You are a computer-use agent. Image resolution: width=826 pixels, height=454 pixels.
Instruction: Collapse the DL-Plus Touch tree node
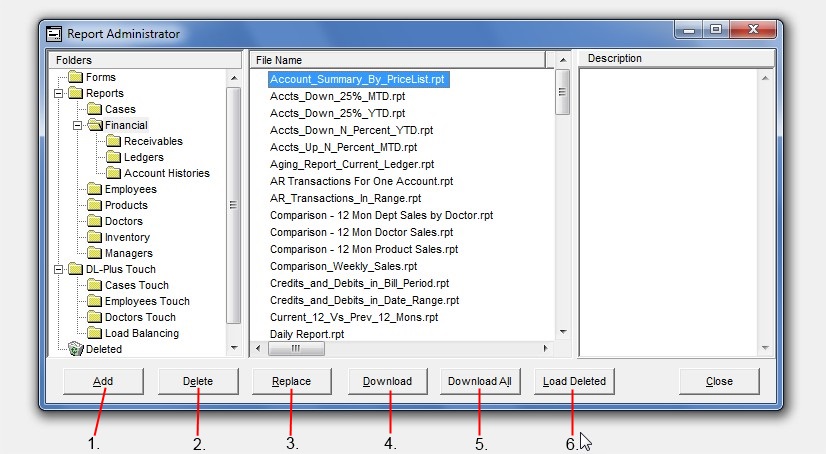pos(59,269)
